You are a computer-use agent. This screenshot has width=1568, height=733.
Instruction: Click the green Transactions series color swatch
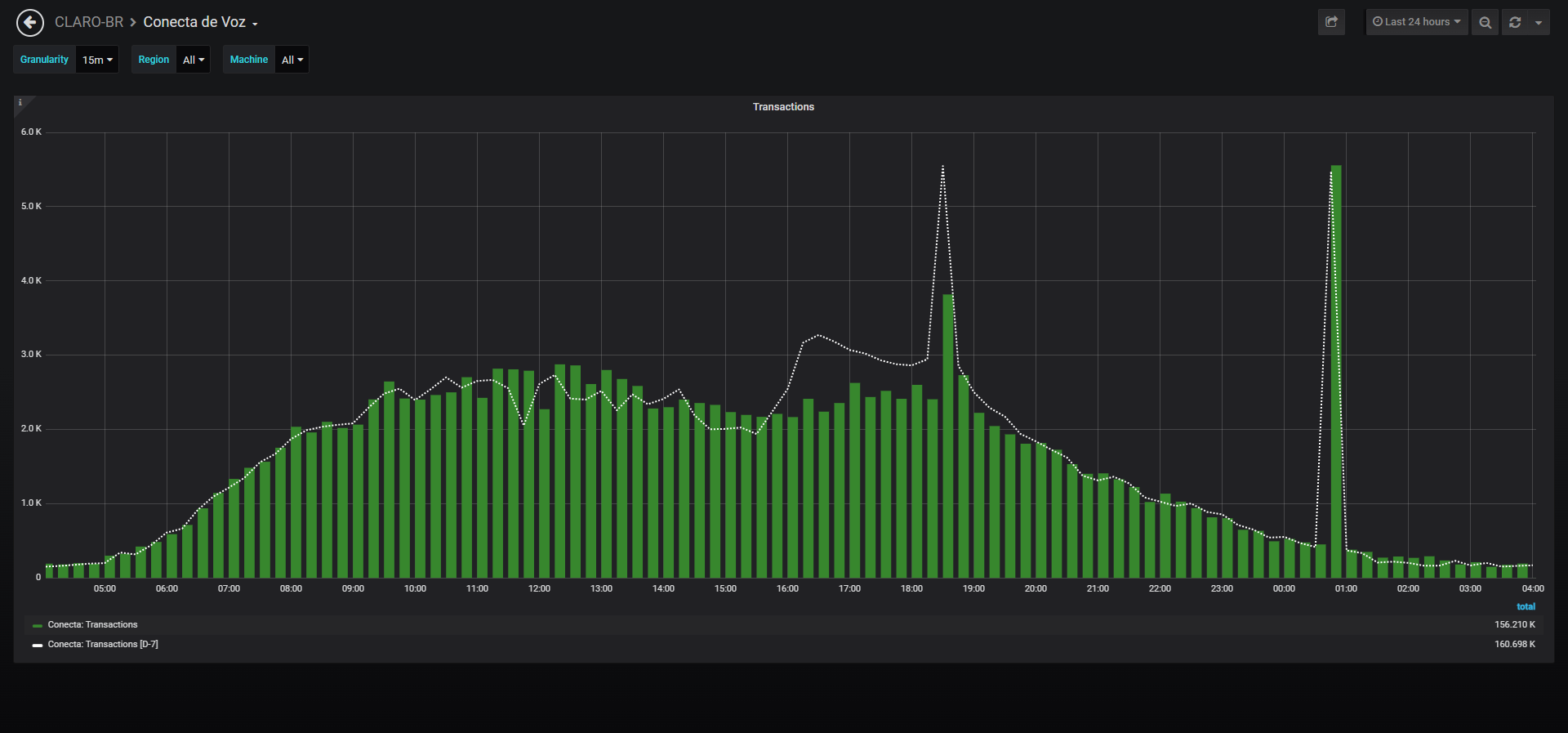pyautogui.click(x=38, y=626)
